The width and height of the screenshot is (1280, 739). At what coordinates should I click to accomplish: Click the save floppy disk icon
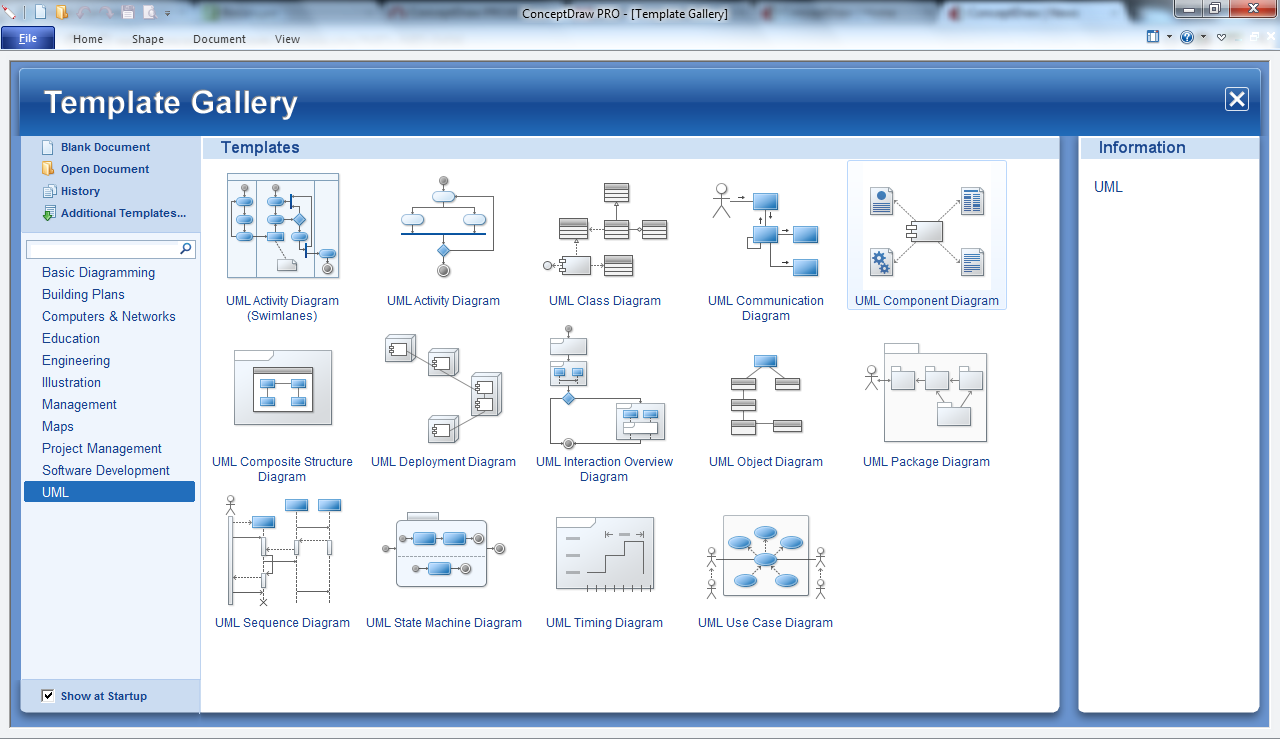[x=128, y=13]
